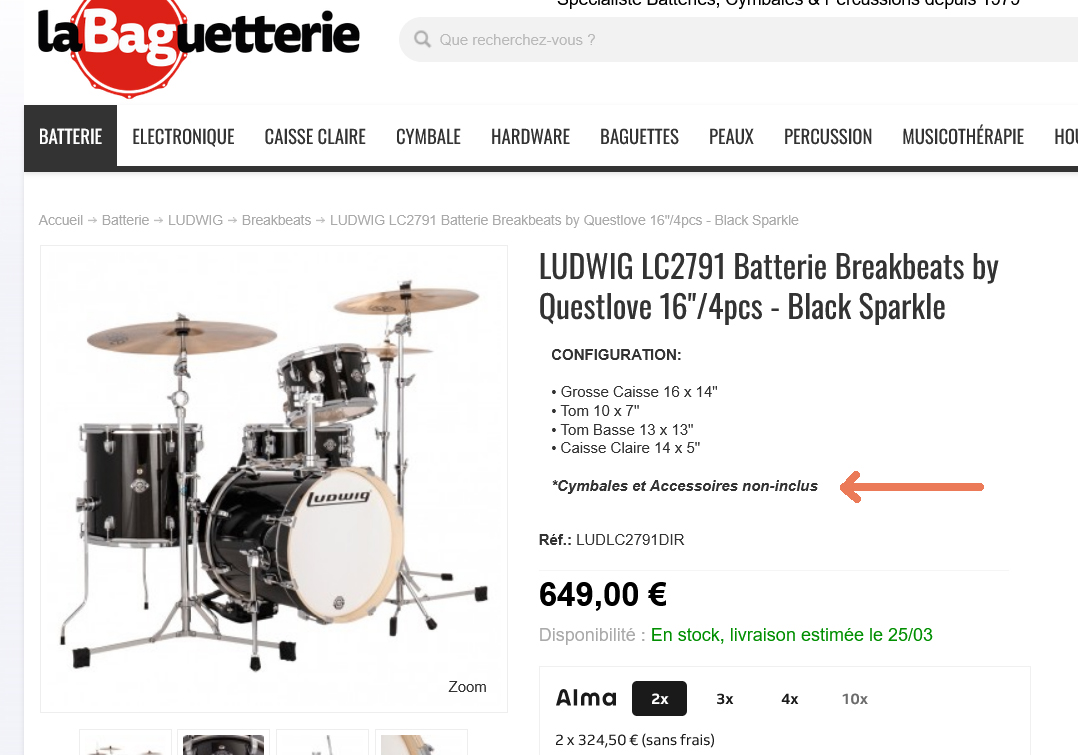This screenshot has height=755, width=1078.
Task: Select Alma 4x payment option
Action: 789,699
